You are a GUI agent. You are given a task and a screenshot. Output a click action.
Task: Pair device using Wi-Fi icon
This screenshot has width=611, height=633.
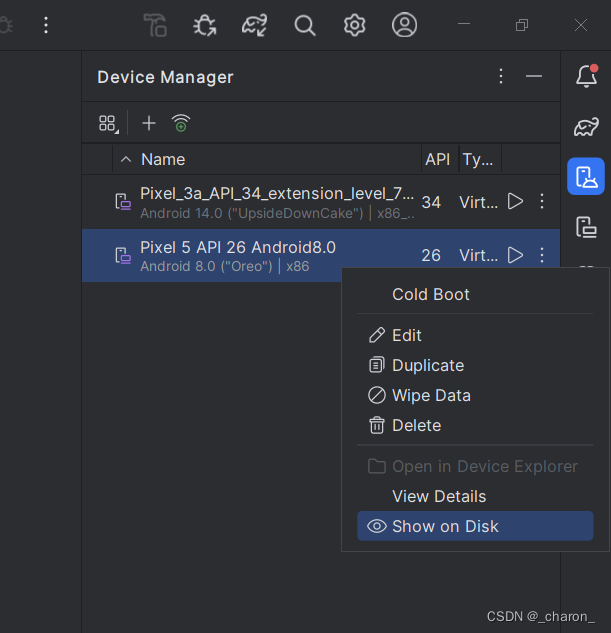[x=181, y=123]
